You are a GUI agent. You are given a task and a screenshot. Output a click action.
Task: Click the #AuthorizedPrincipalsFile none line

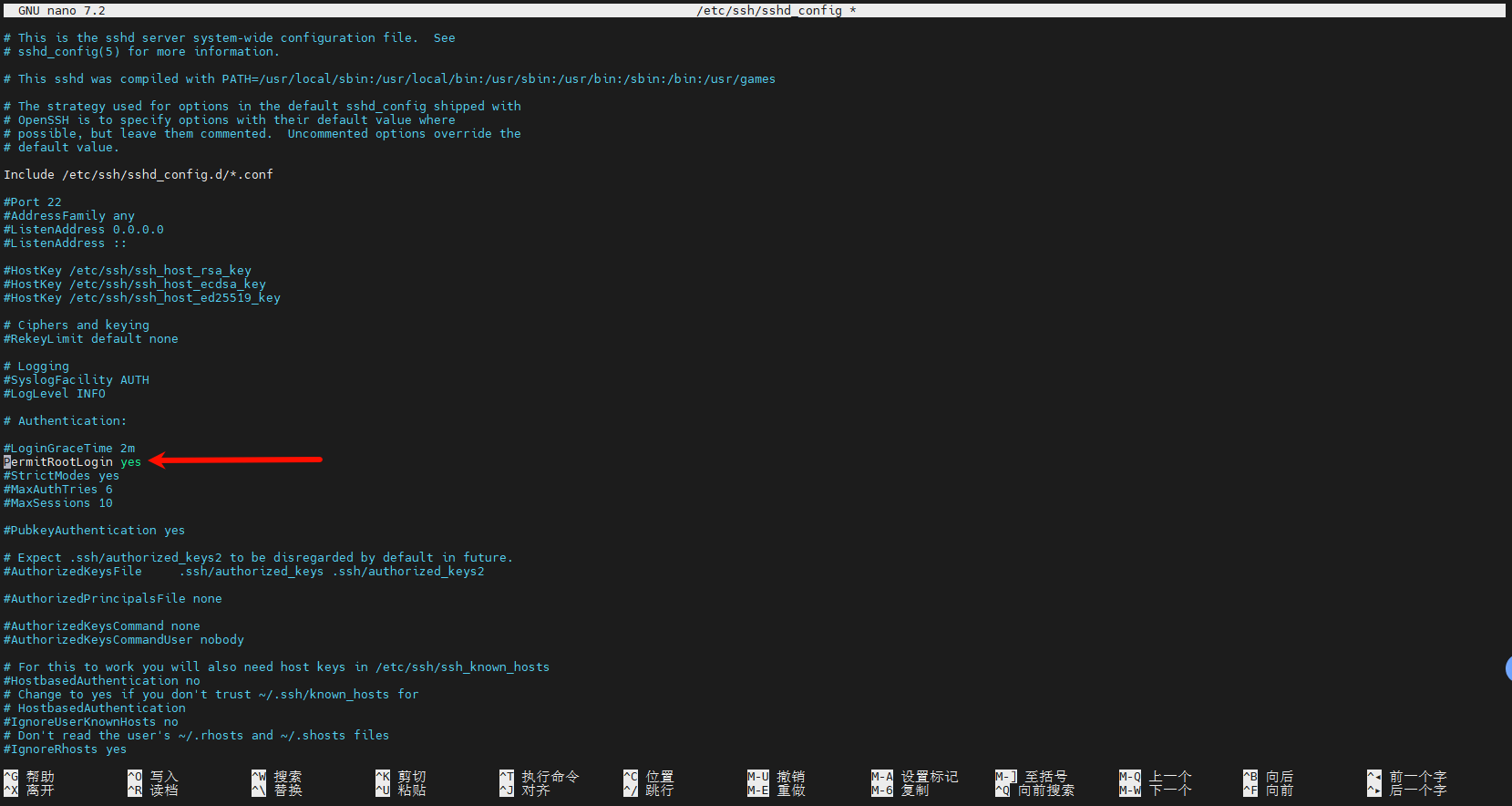coord(113,599)
